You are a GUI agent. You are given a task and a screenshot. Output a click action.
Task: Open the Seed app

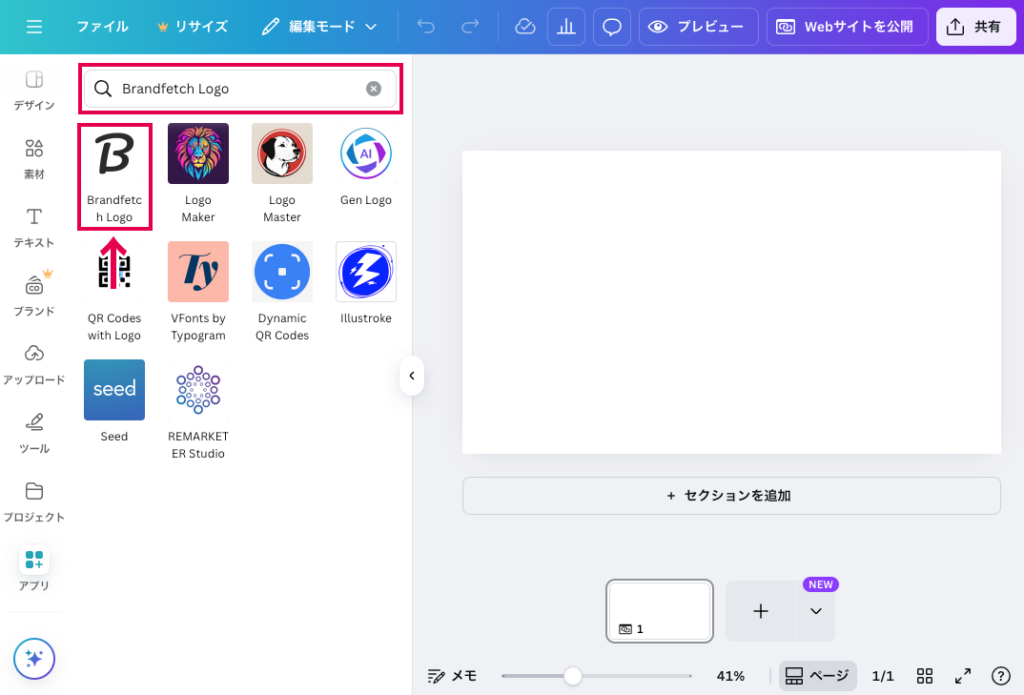point(114,401)
